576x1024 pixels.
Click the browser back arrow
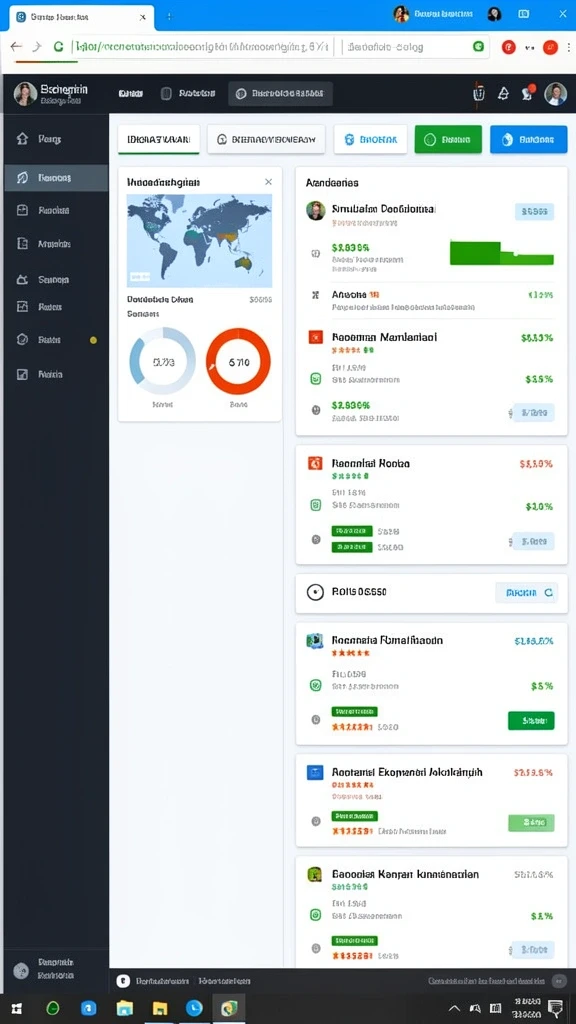(16, 46)
